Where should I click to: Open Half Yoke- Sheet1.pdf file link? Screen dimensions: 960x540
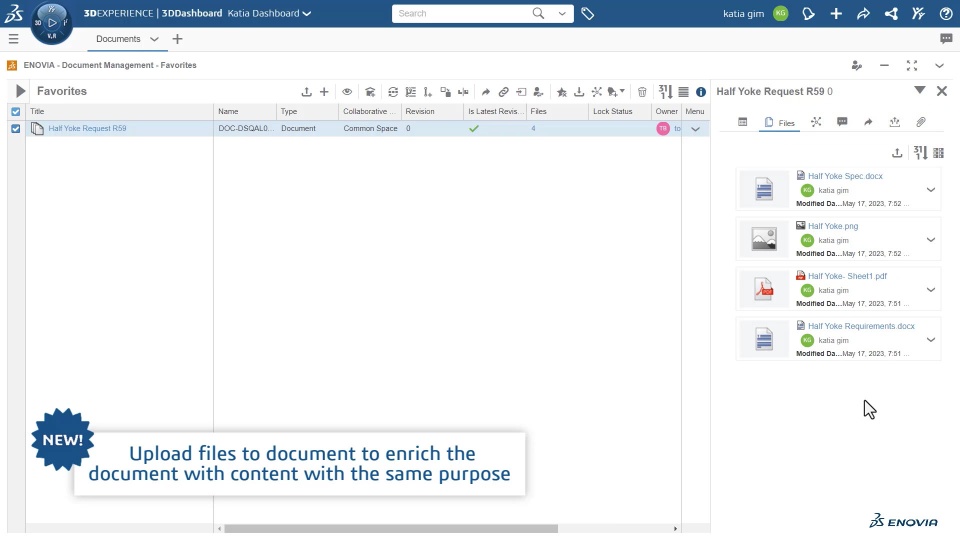click(x=847, y=276)
